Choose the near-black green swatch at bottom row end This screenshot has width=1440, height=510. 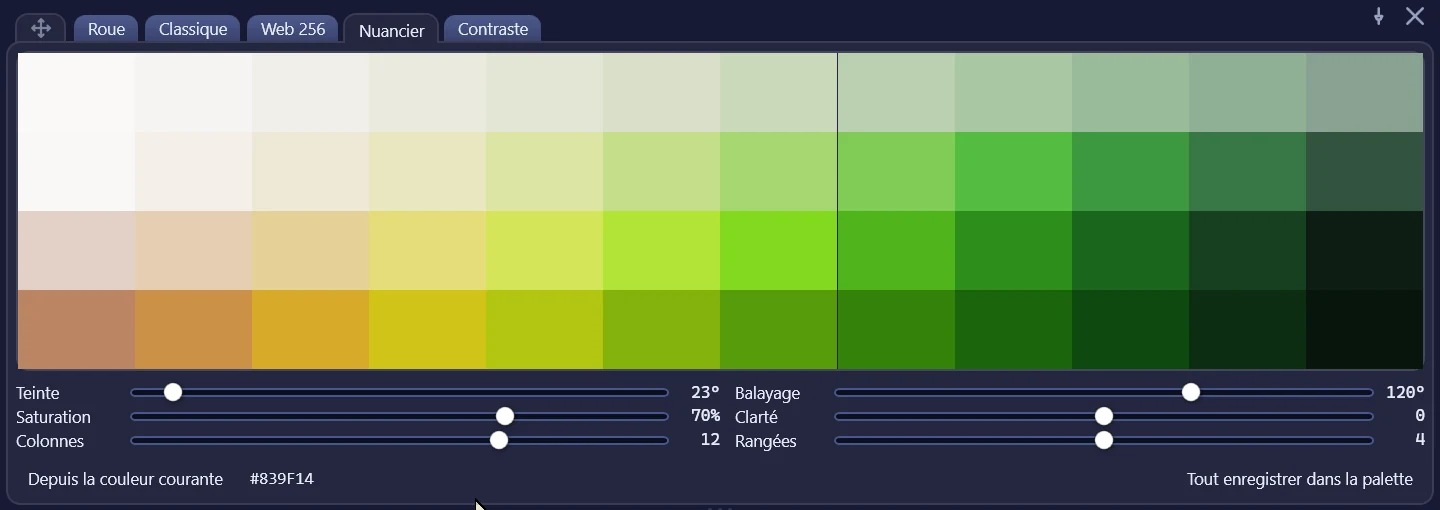point(1364,330)
